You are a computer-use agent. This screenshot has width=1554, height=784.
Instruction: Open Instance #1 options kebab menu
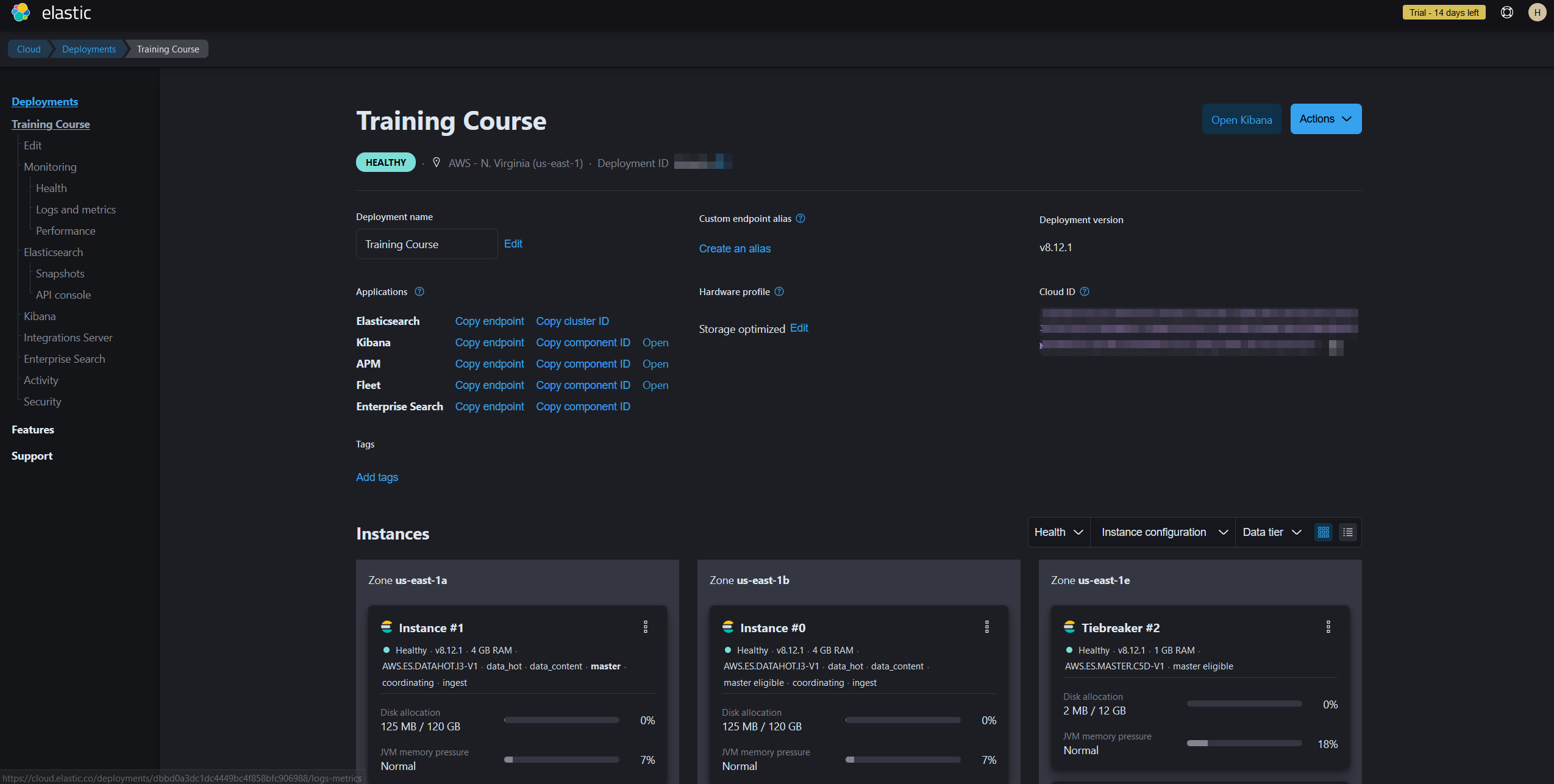coord(646,627)
